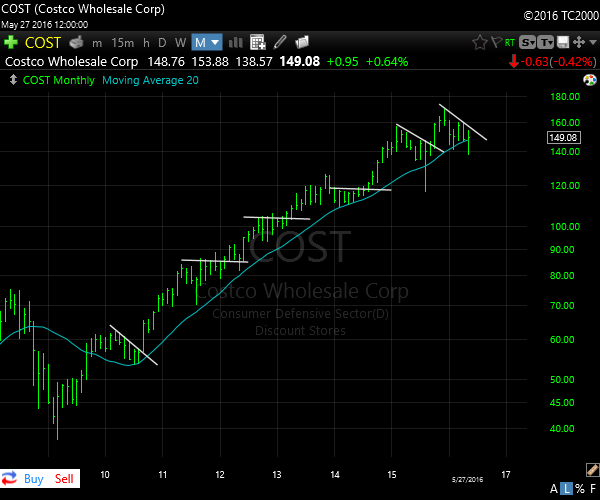
Task: Click the +0.64% percent change value
Action: tap(387, 62)
